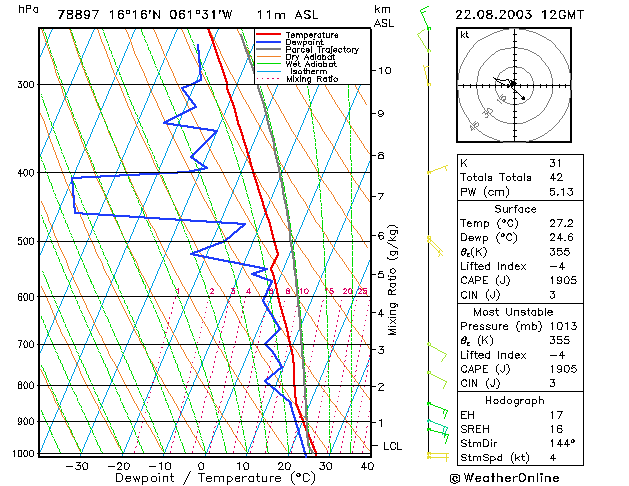Click surface Dewp value 24.6

click(561, 237)
